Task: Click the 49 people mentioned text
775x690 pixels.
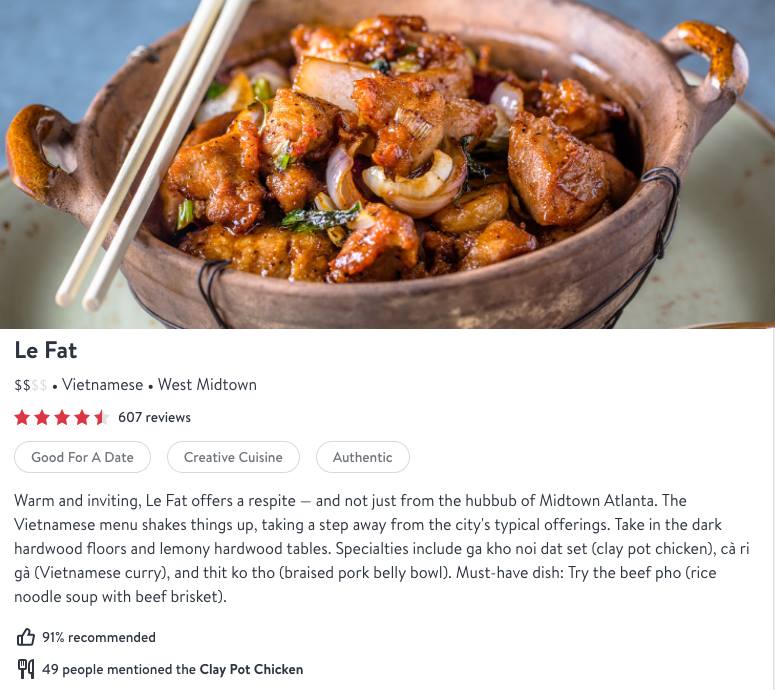Action: pos(119,669)
